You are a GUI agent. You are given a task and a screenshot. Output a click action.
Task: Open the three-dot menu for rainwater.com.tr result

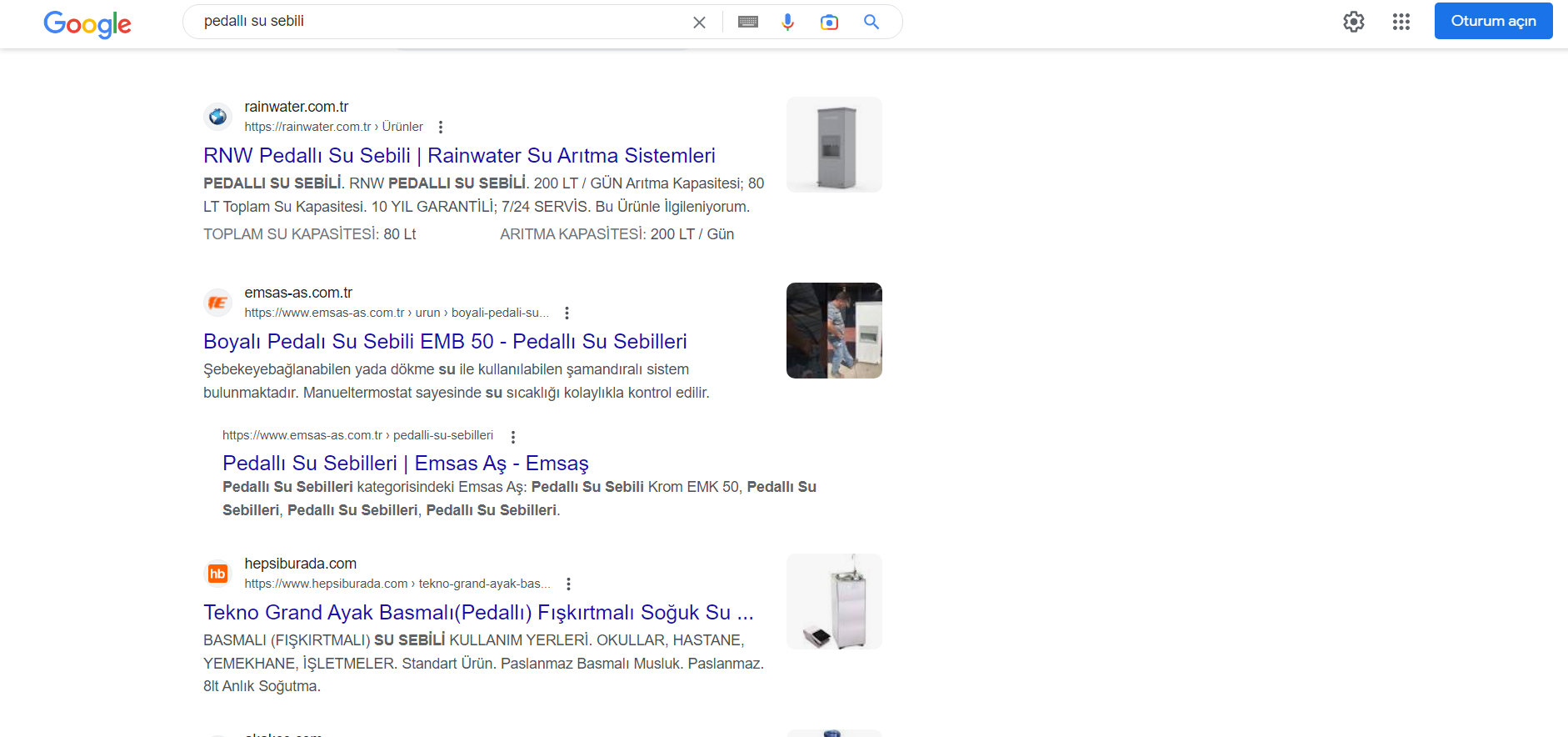click(x=441, y=127)
